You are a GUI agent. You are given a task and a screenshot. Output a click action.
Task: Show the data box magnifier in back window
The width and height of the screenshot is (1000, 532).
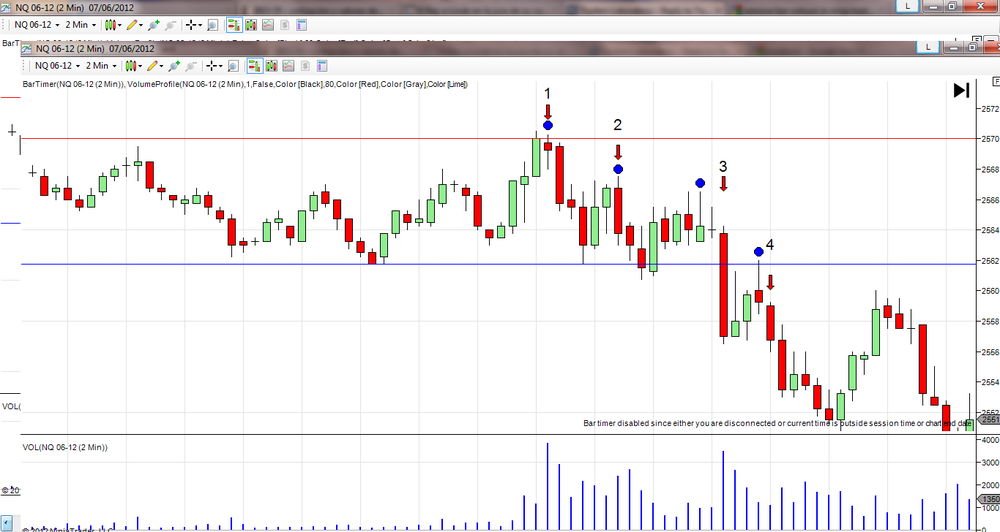tap(212, 24)
